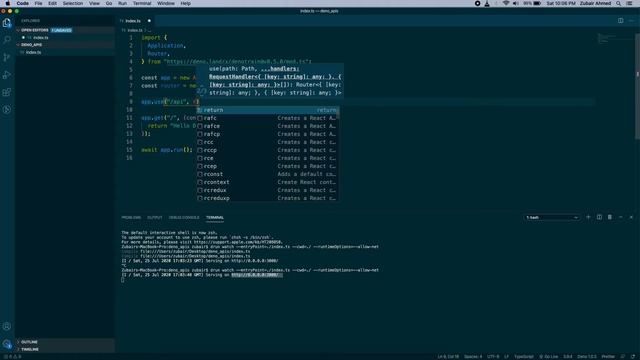Open the View menu
The image size is (640, 360).
click(94, 3)
